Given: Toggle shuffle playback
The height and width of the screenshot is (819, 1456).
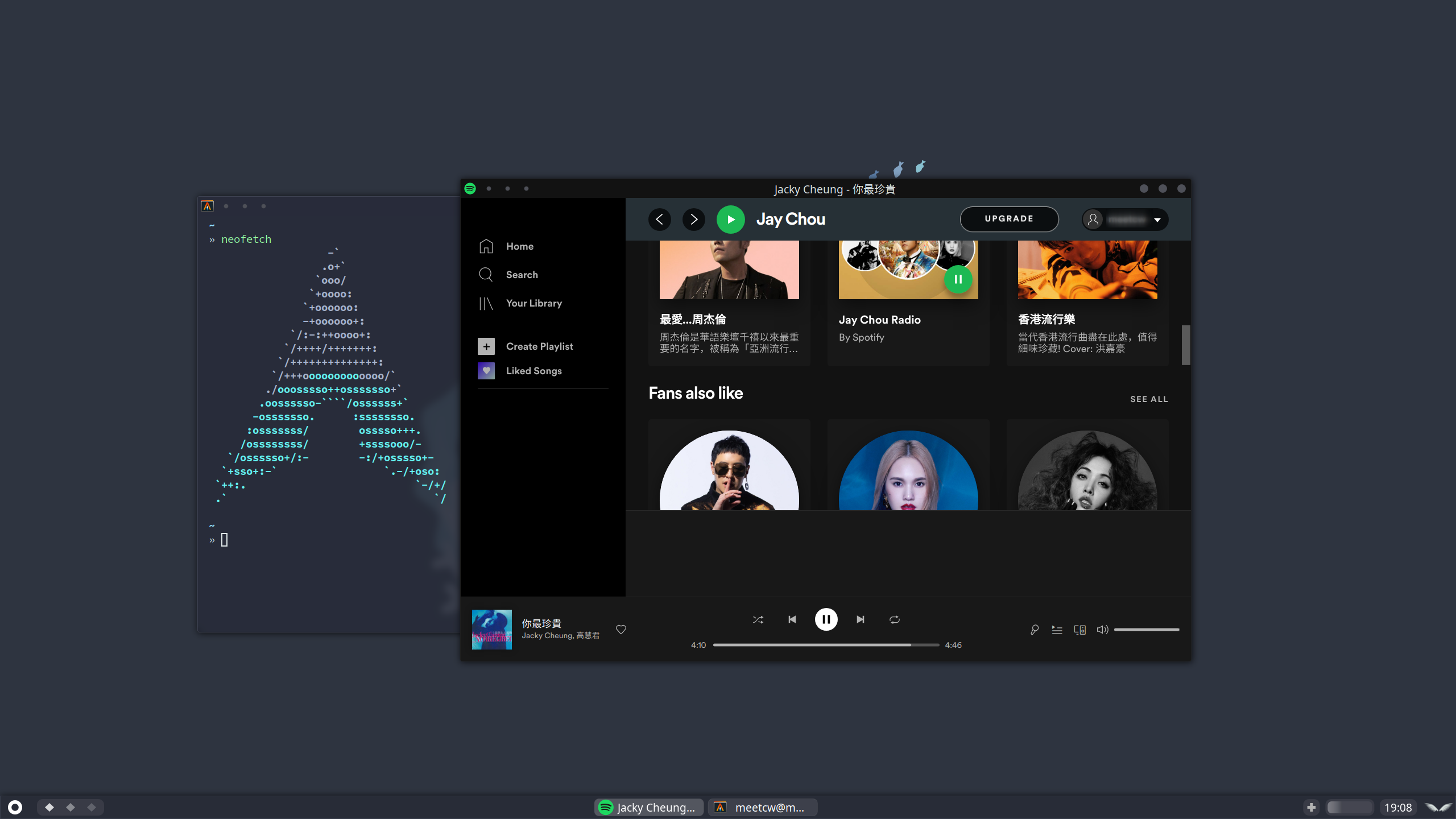Looking at the screenshot, I should tap(758, 619).
